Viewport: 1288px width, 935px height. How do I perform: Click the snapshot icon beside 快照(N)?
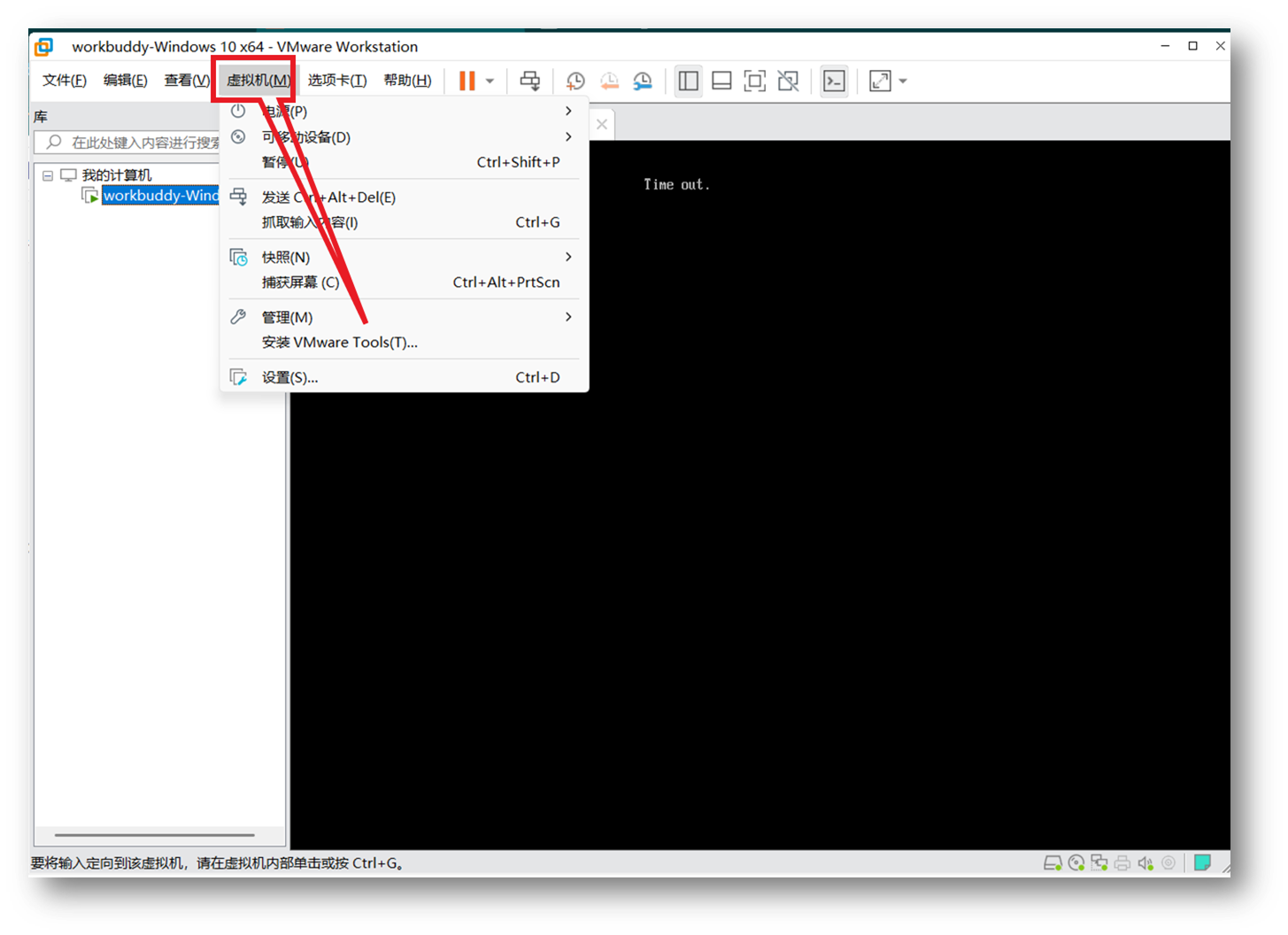pos(239,258)
